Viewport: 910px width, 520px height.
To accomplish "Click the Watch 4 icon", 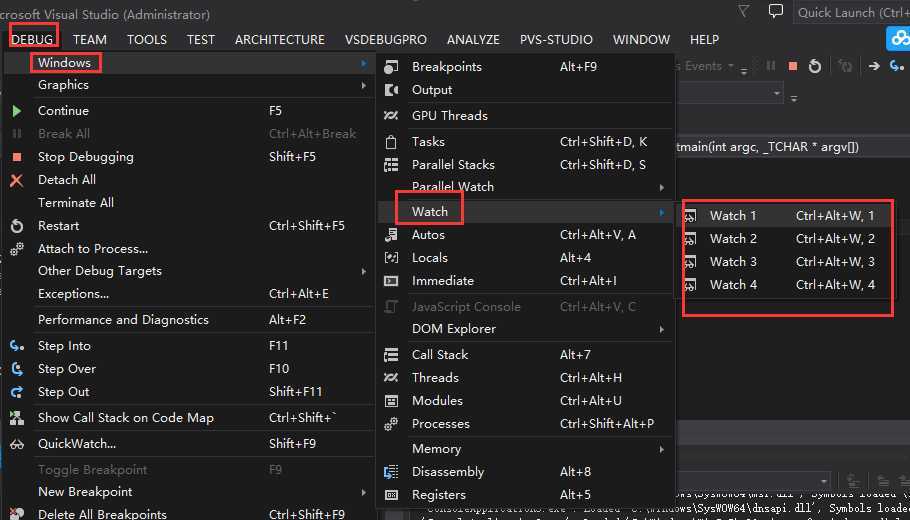I will pyautogui.click(x=689, y=286).
